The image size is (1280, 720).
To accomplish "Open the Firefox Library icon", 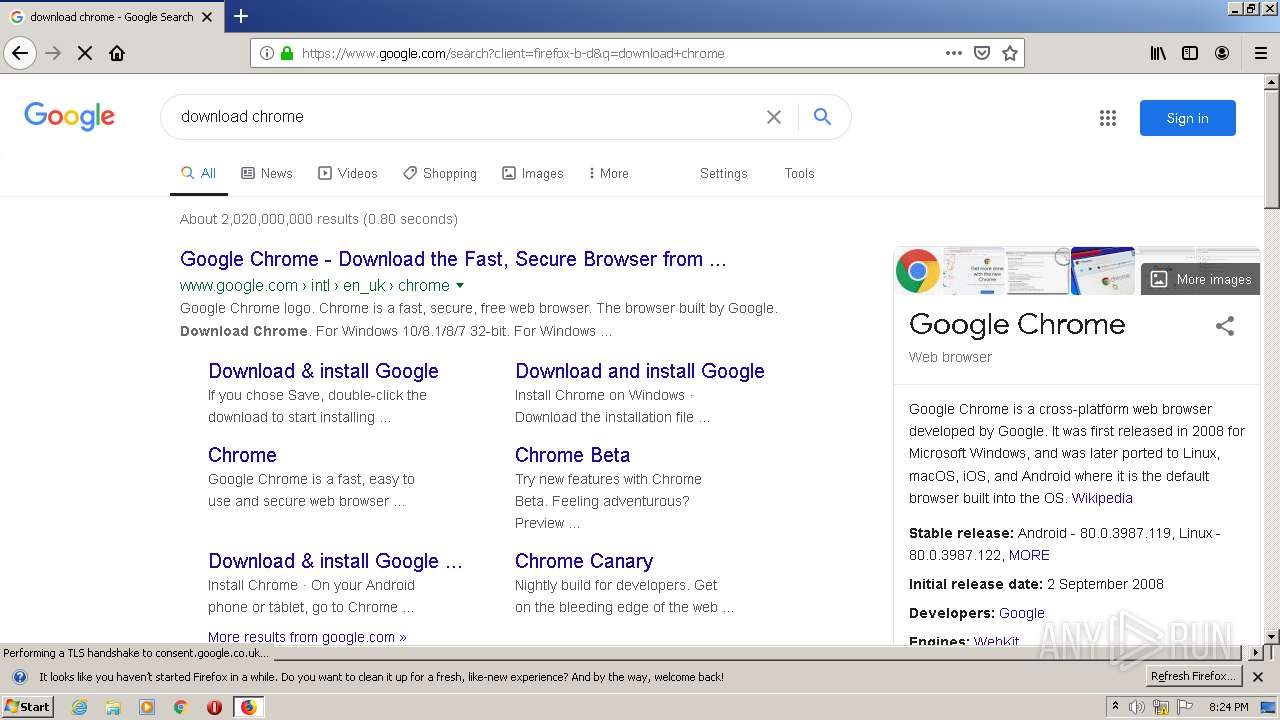I will (1158, 53).
